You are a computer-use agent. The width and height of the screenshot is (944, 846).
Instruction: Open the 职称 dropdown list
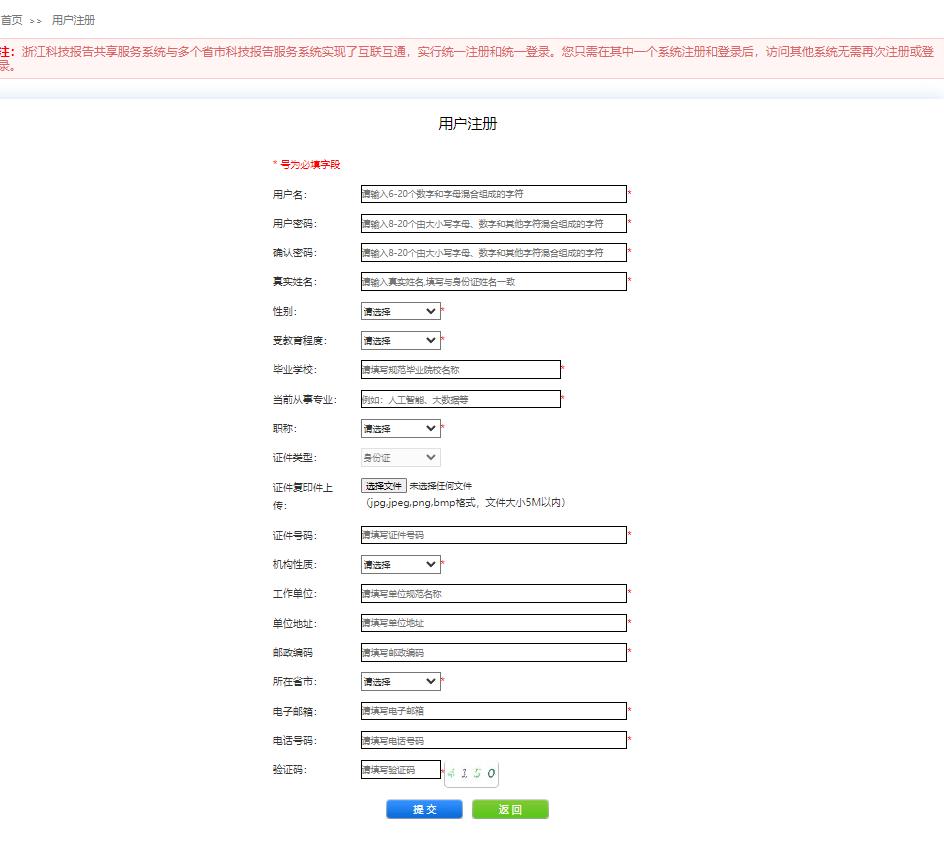pos(400,428)
